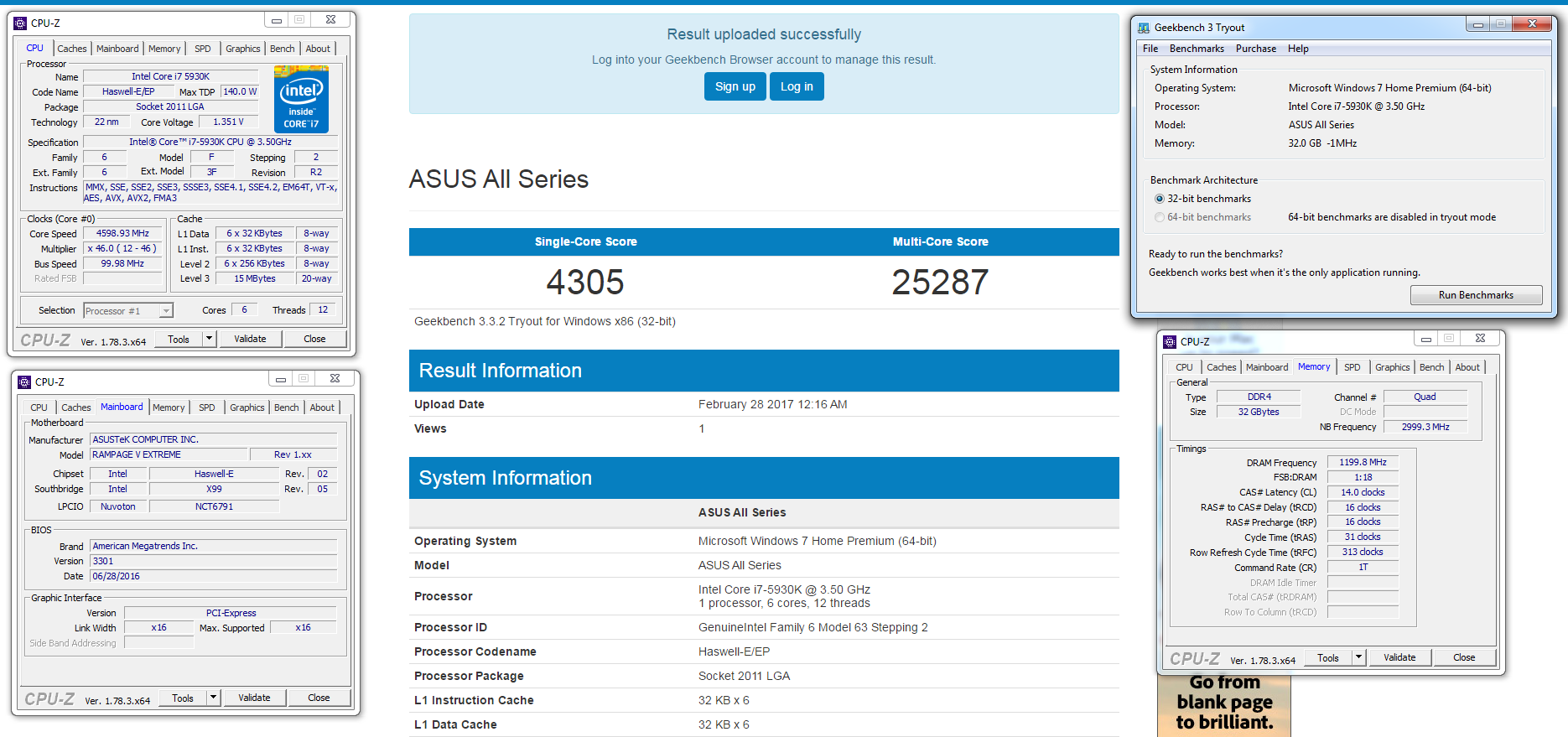The height and width of the screenshot is (737, 1568).
Task: Switch to CPU tab in Memory window
Action: click(1184, 367)
